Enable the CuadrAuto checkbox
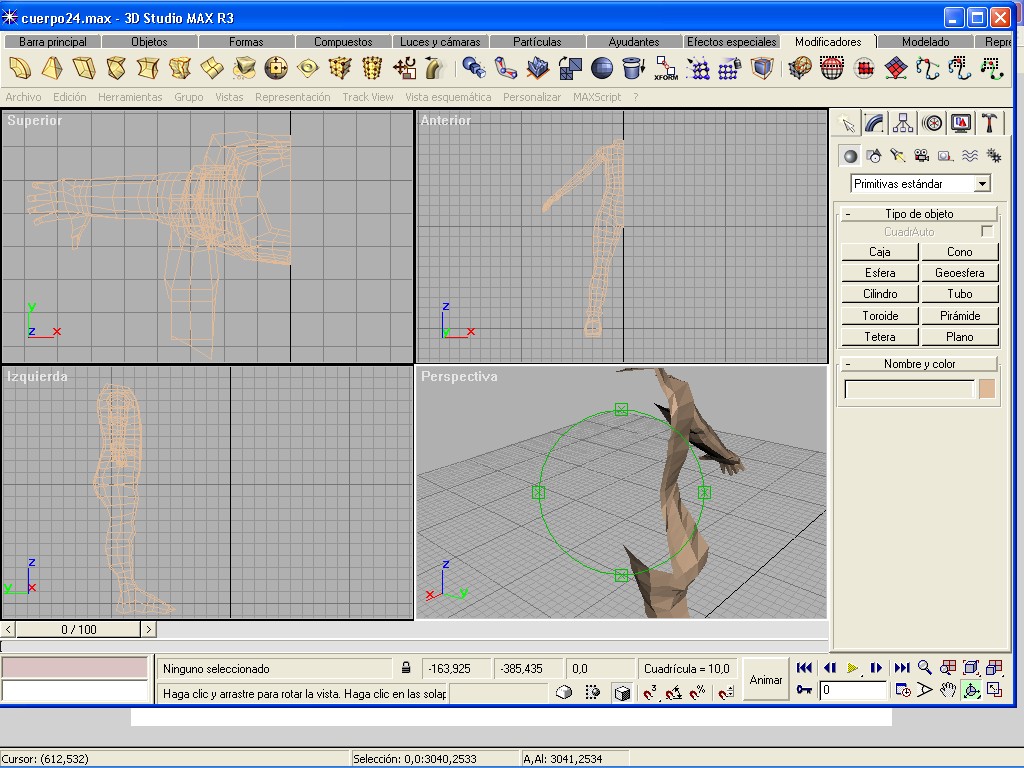Screen dimensions: 1024x768 (x=987, y=232)
